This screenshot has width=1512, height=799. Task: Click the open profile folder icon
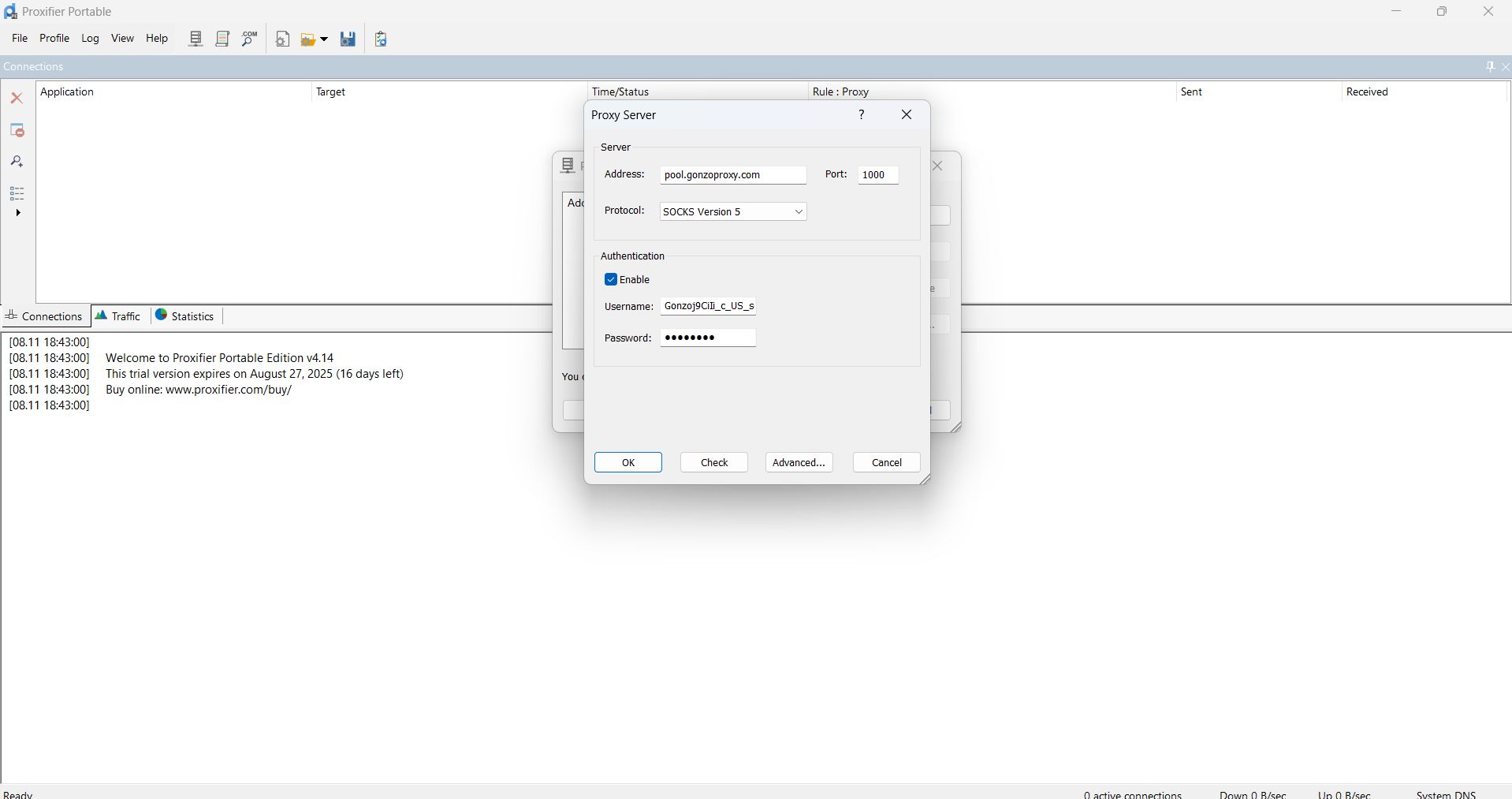pyautogui.click(x=308, y=39)
